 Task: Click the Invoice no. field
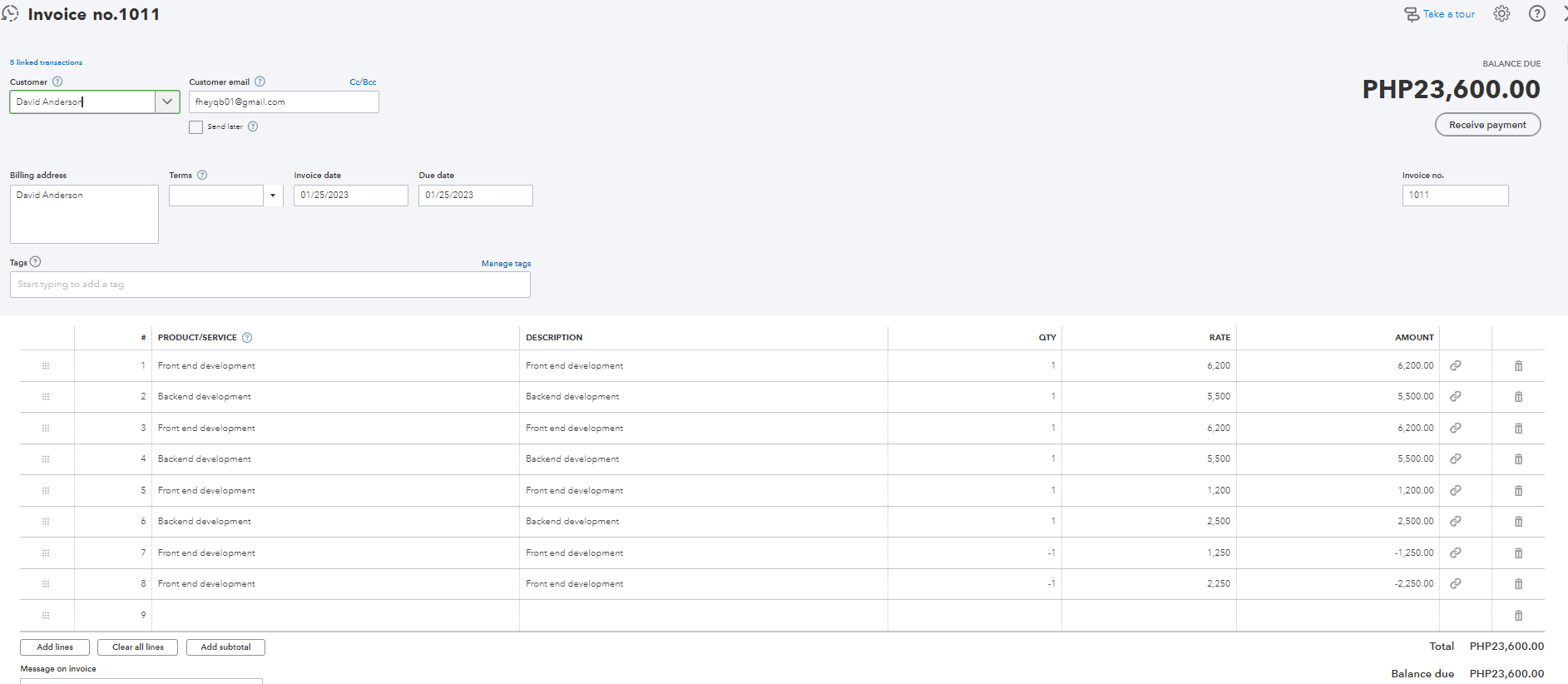pyautogui.click(x=1455, y=196)
